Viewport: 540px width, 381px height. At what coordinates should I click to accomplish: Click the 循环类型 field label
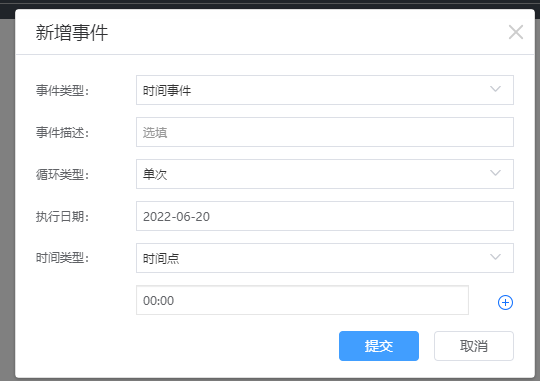coord(62,175)
